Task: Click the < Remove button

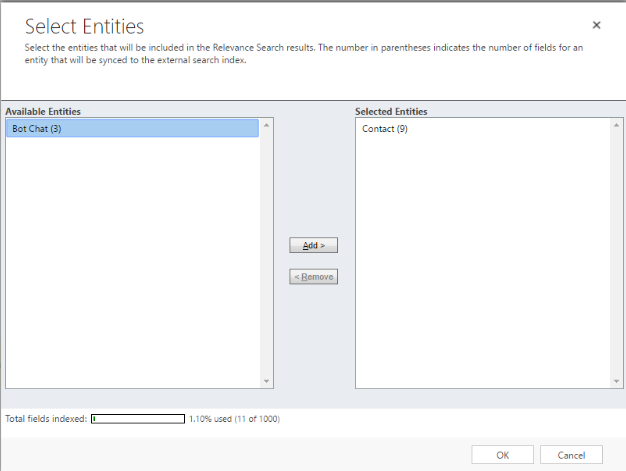Action: coord(313,277)
